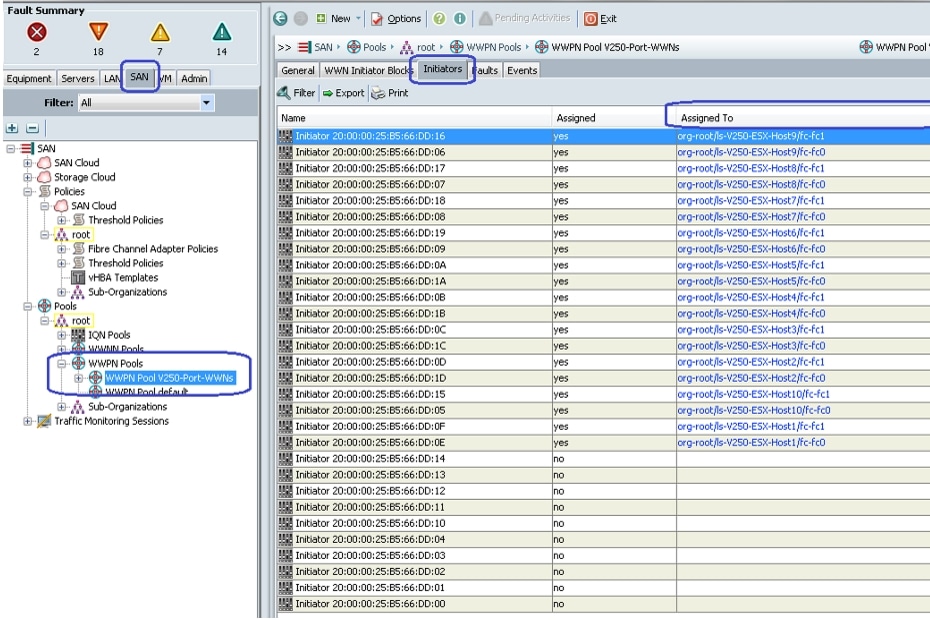Sort the table by Assigned column header

pos(576,118)
